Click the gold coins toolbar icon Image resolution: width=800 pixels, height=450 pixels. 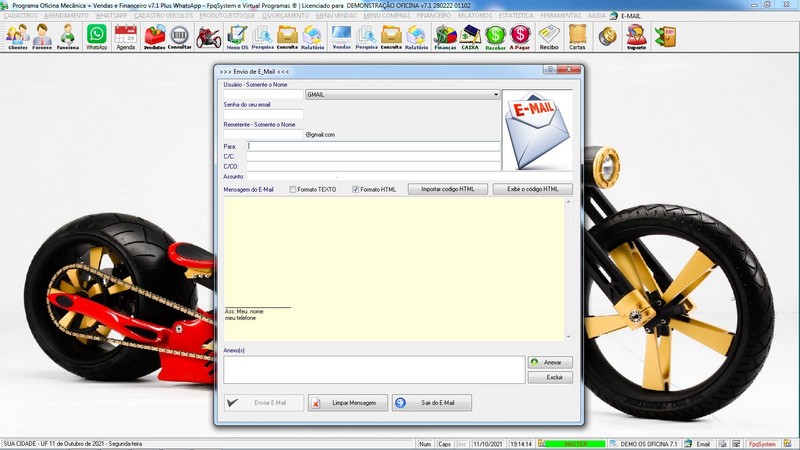click(607, 37)
